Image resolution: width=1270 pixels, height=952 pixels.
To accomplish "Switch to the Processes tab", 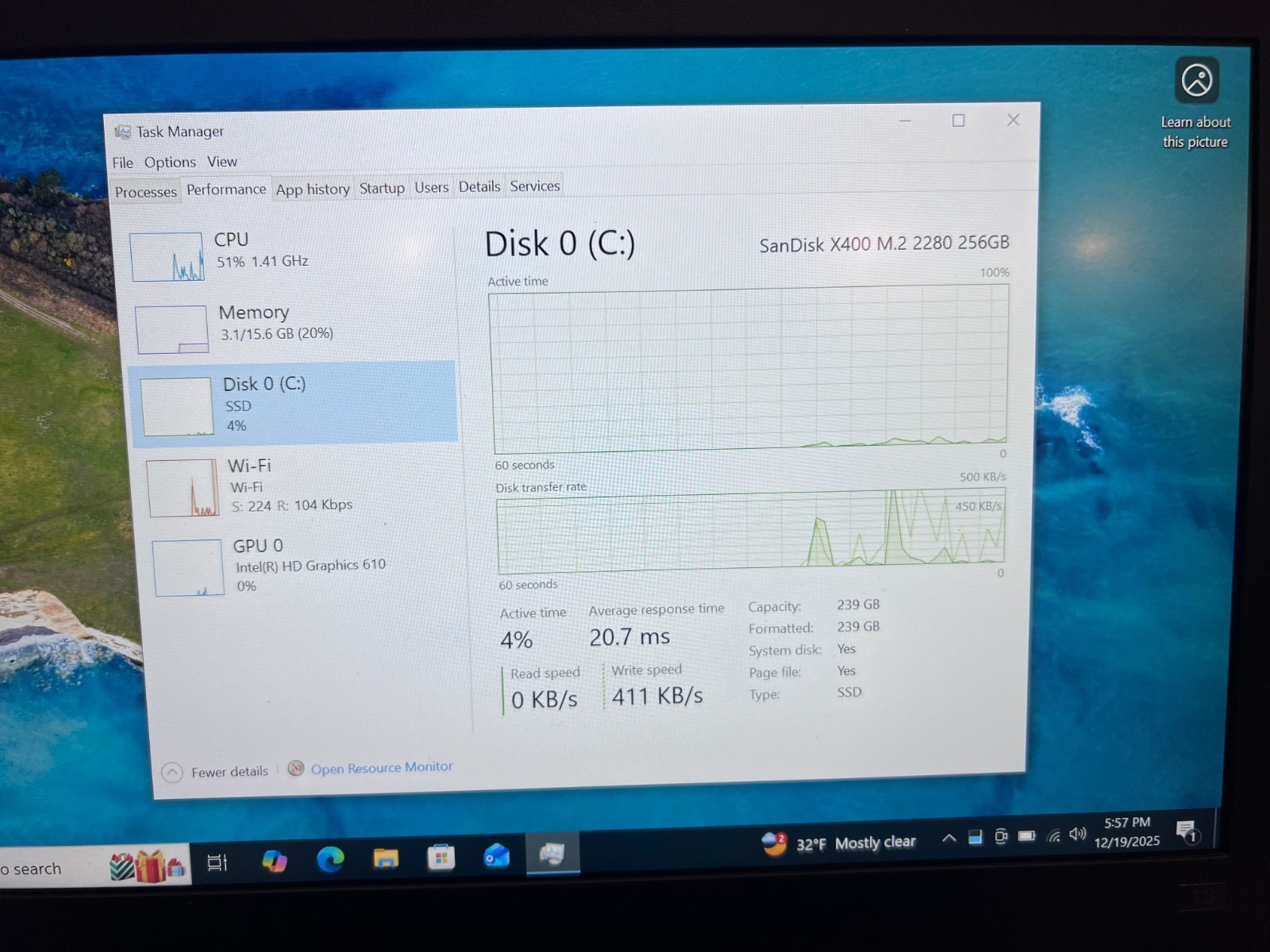I will [146, 192].
